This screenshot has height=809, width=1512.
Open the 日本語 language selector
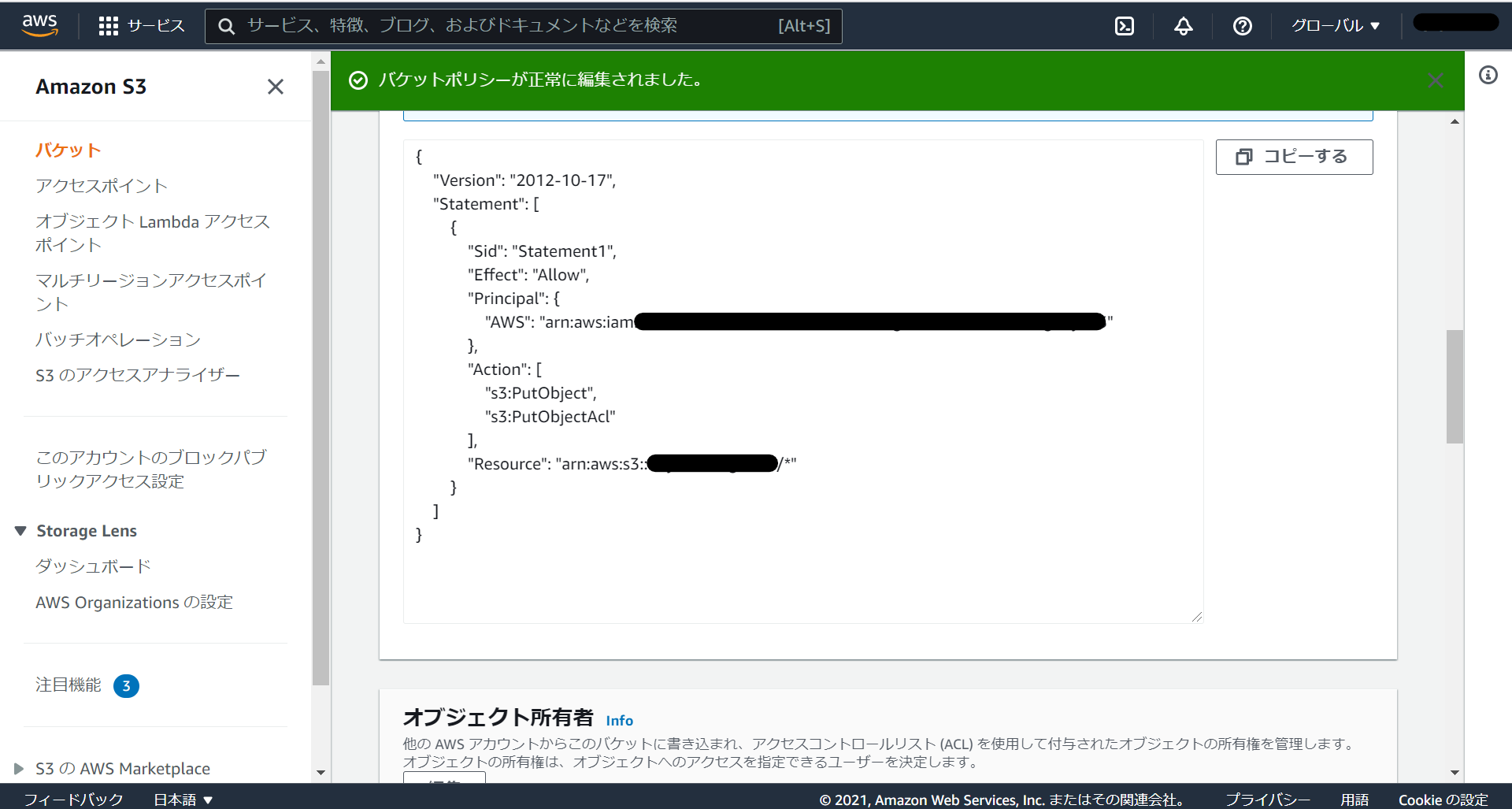pos(183,800)
